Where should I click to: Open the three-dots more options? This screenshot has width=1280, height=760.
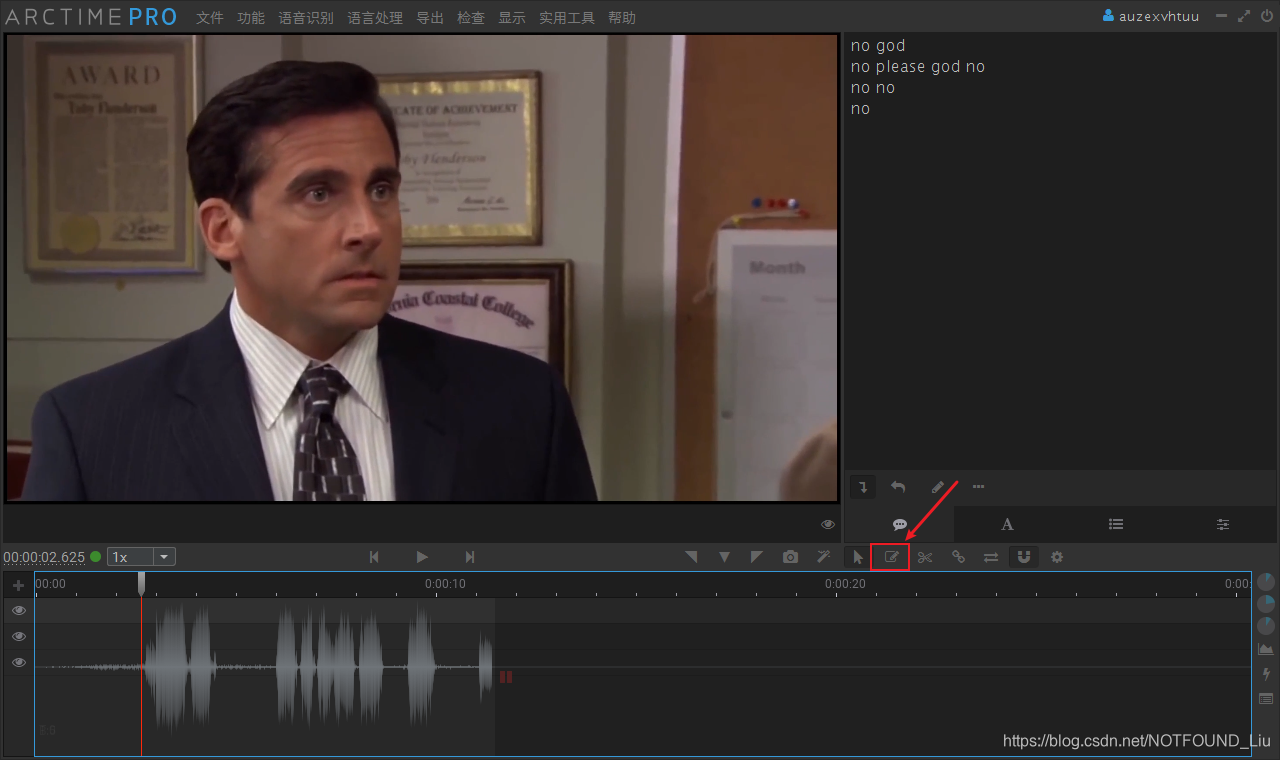tap(978, 487)
